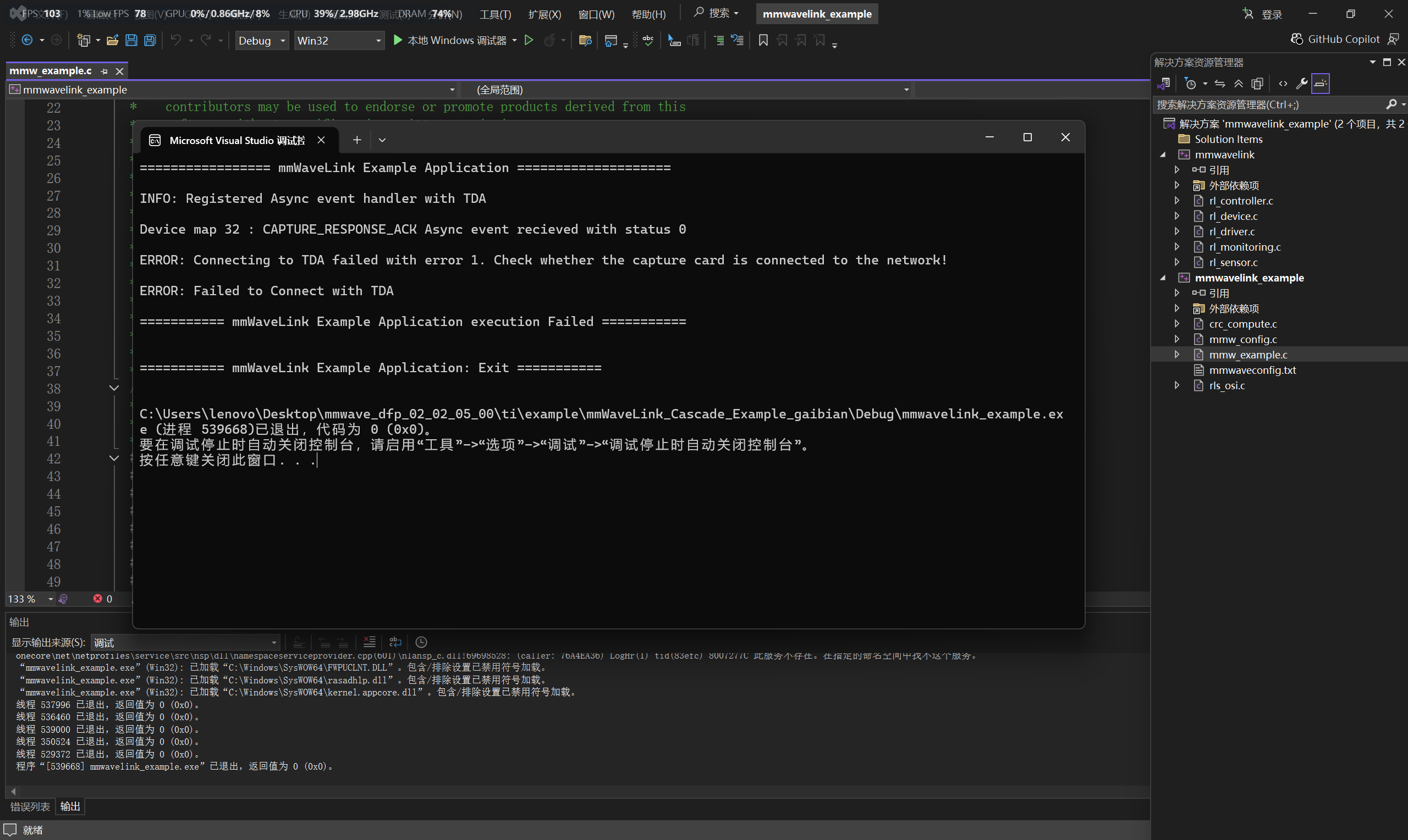The width and height of the screenshot is (1408, 840).
Task: Select the Solution Items folder
Action: tap(1220, 139)
